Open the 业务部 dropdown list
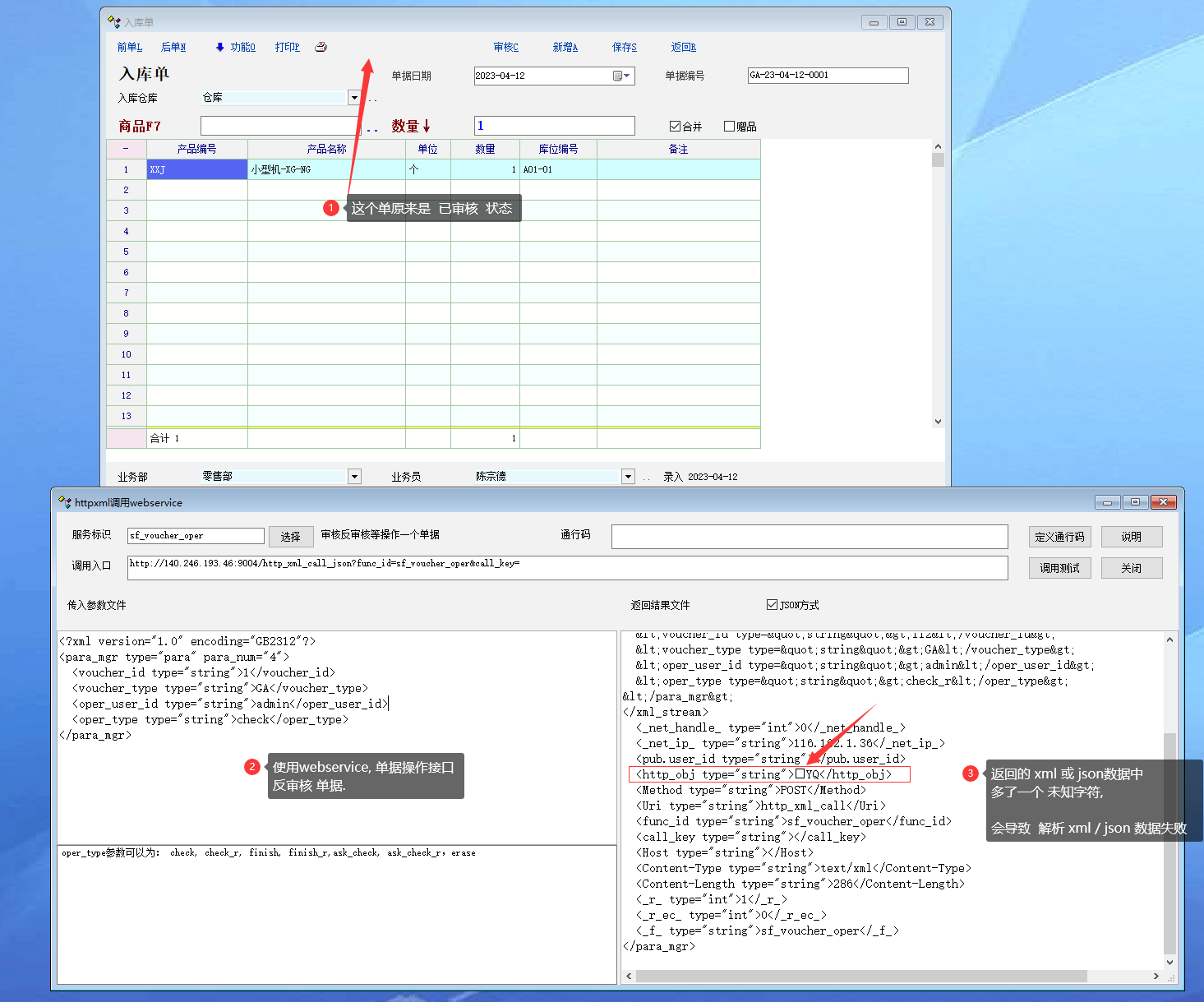The image size is (1204, 1002). (x=354, y=476)
